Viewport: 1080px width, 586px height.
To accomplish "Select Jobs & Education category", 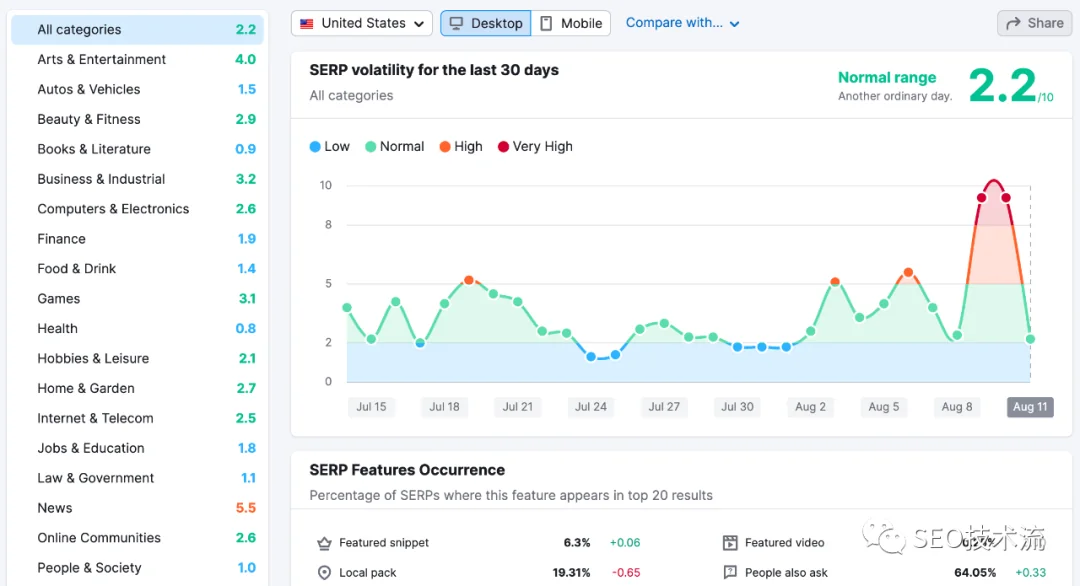I will pyautogui.click(x=137, y=448).
